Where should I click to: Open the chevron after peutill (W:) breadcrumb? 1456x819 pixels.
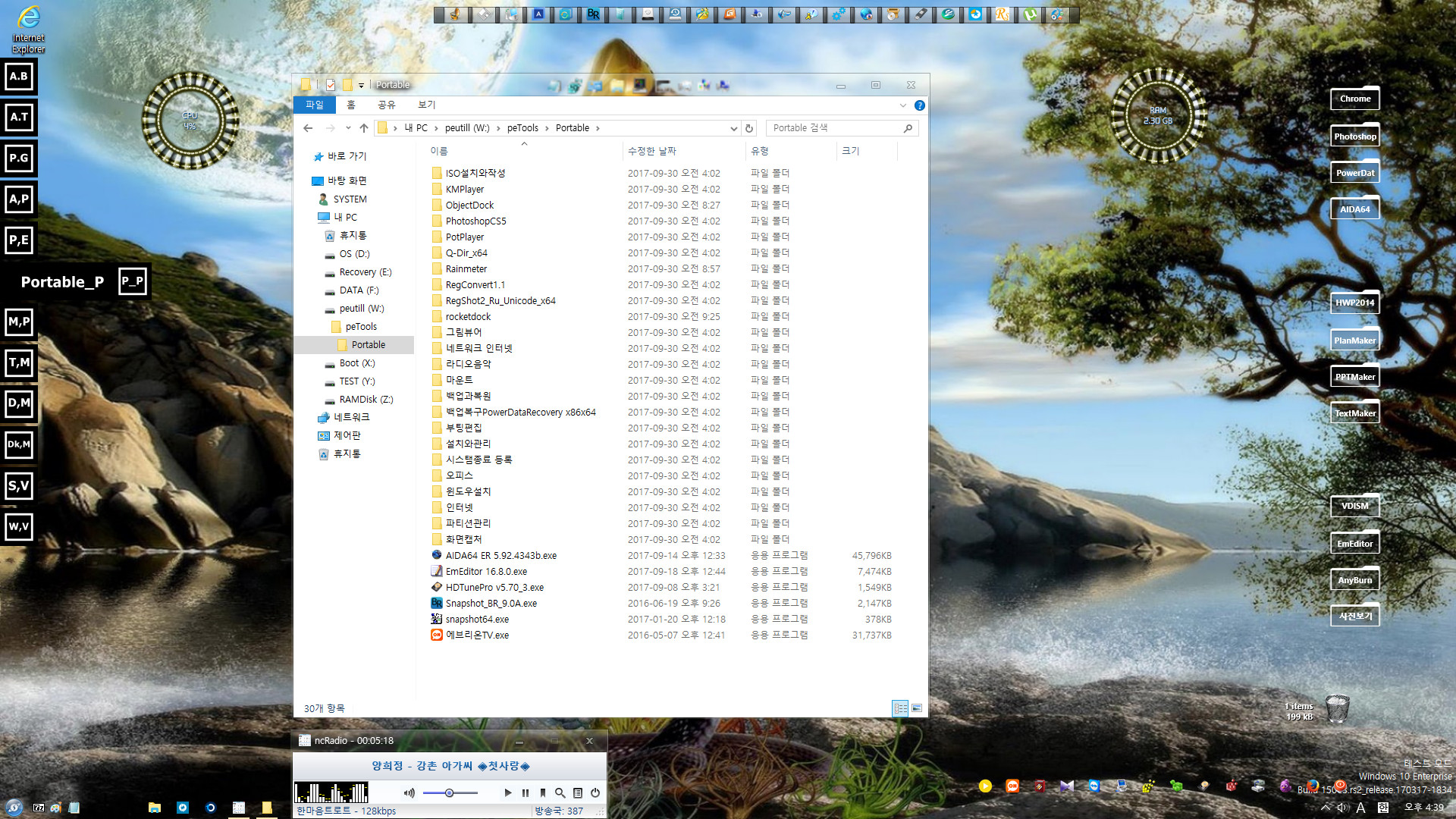(x=498, y=128)
